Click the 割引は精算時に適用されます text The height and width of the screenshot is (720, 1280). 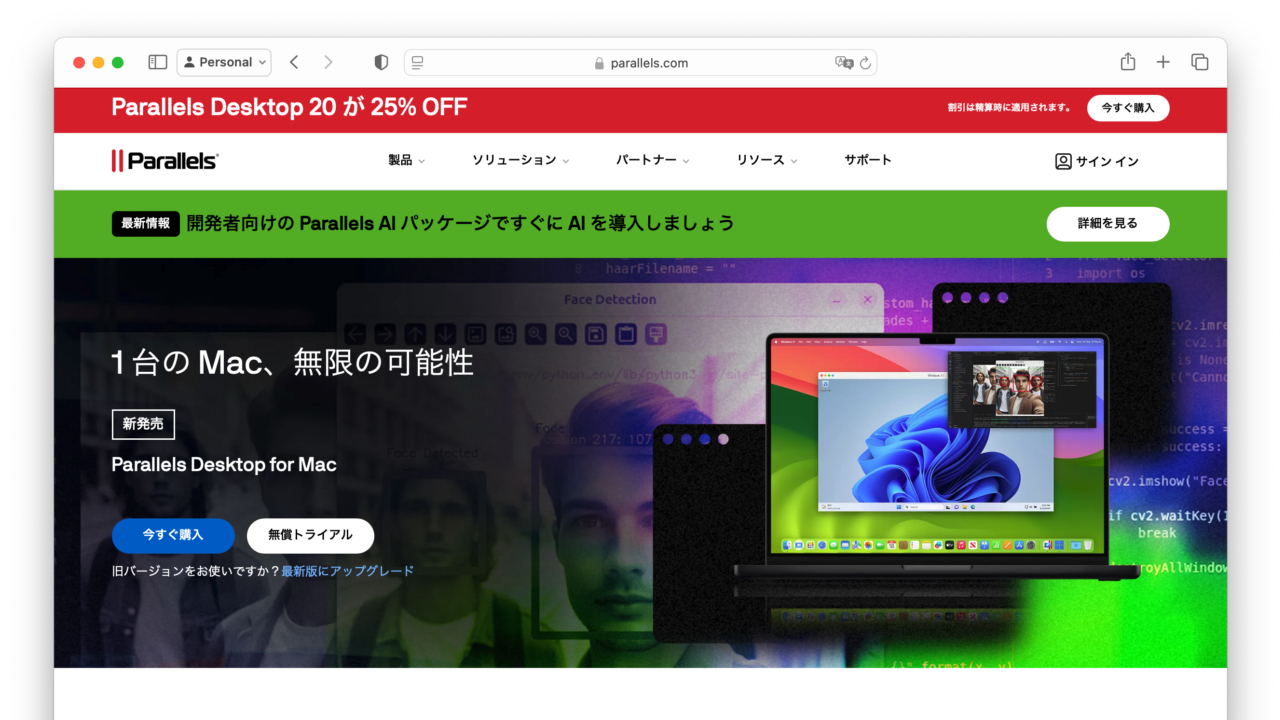tap(1009, 108)
